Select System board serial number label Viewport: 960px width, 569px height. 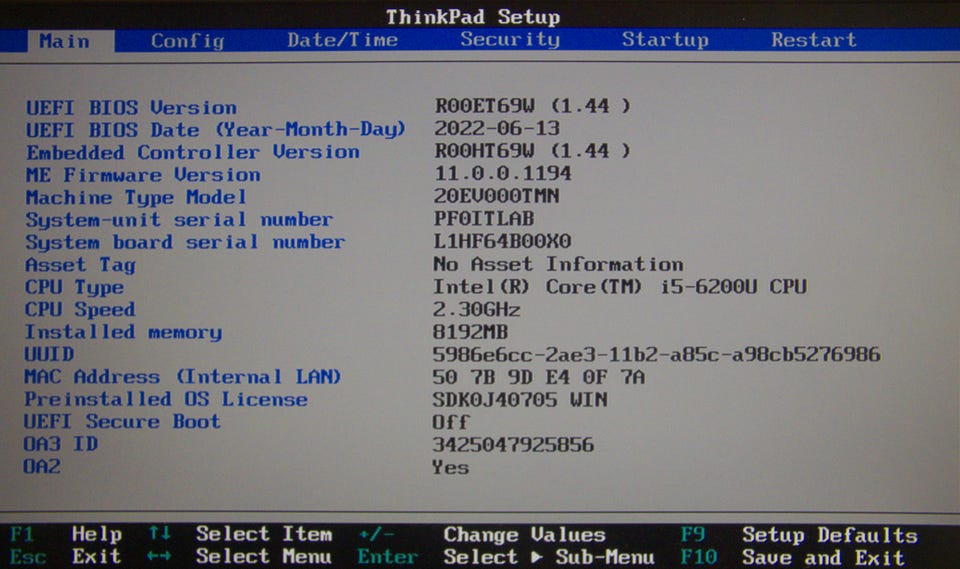point(185,242)
